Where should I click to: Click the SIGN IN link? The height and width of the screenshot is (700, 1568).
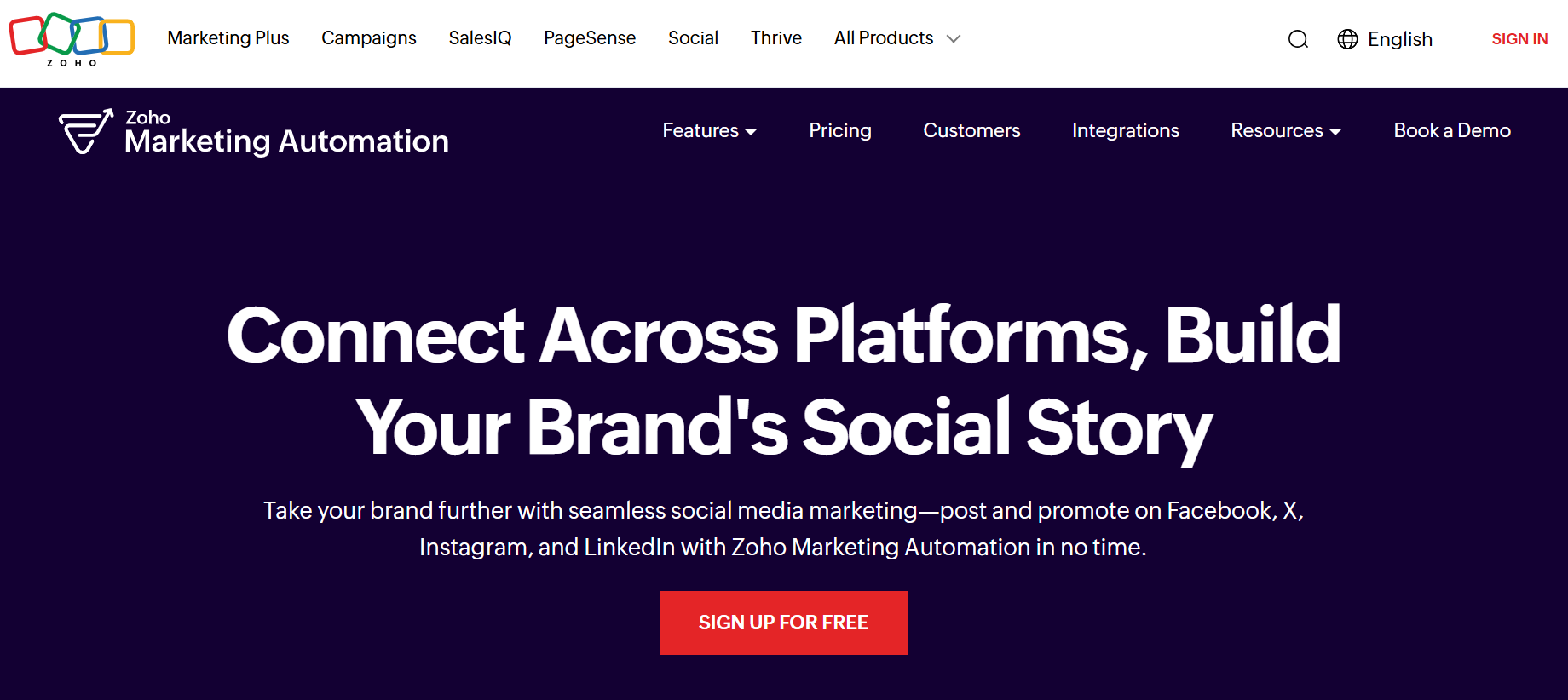[1519, 38]
